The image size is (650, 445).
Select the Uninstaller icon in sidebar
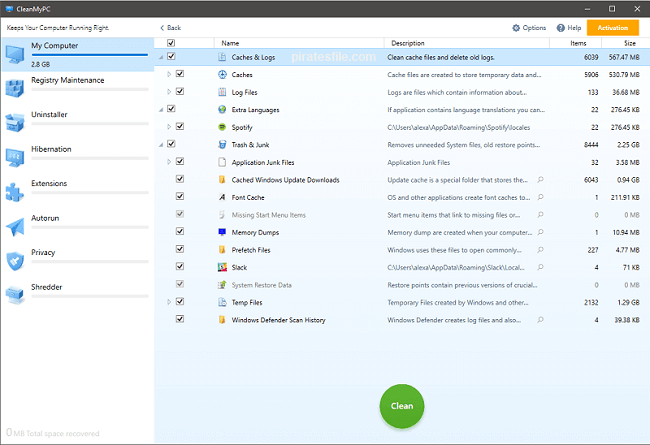pos(15,122)
